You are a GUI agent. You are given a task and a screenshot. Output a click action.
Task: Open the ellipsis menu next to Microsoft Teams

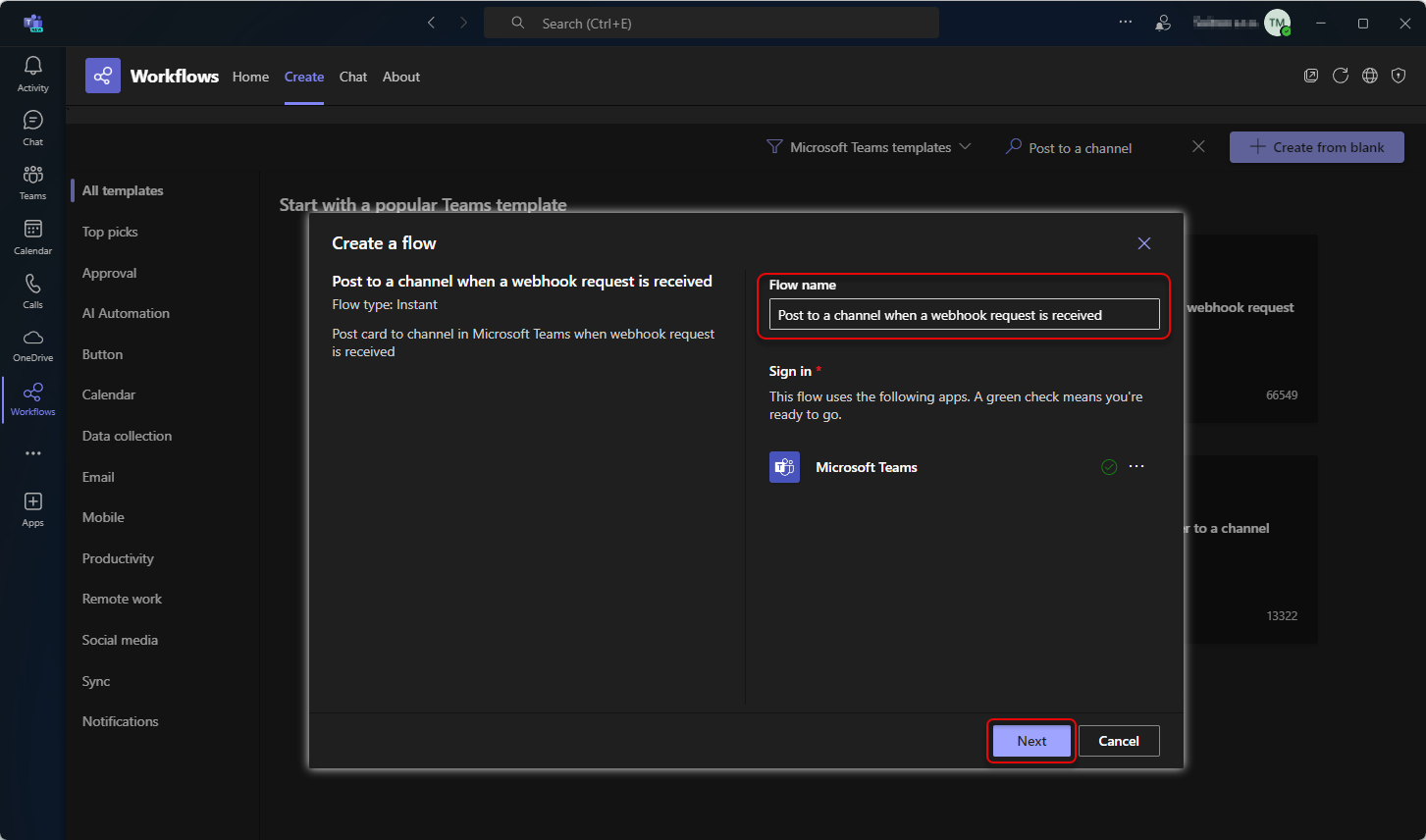coord(1136,466)
